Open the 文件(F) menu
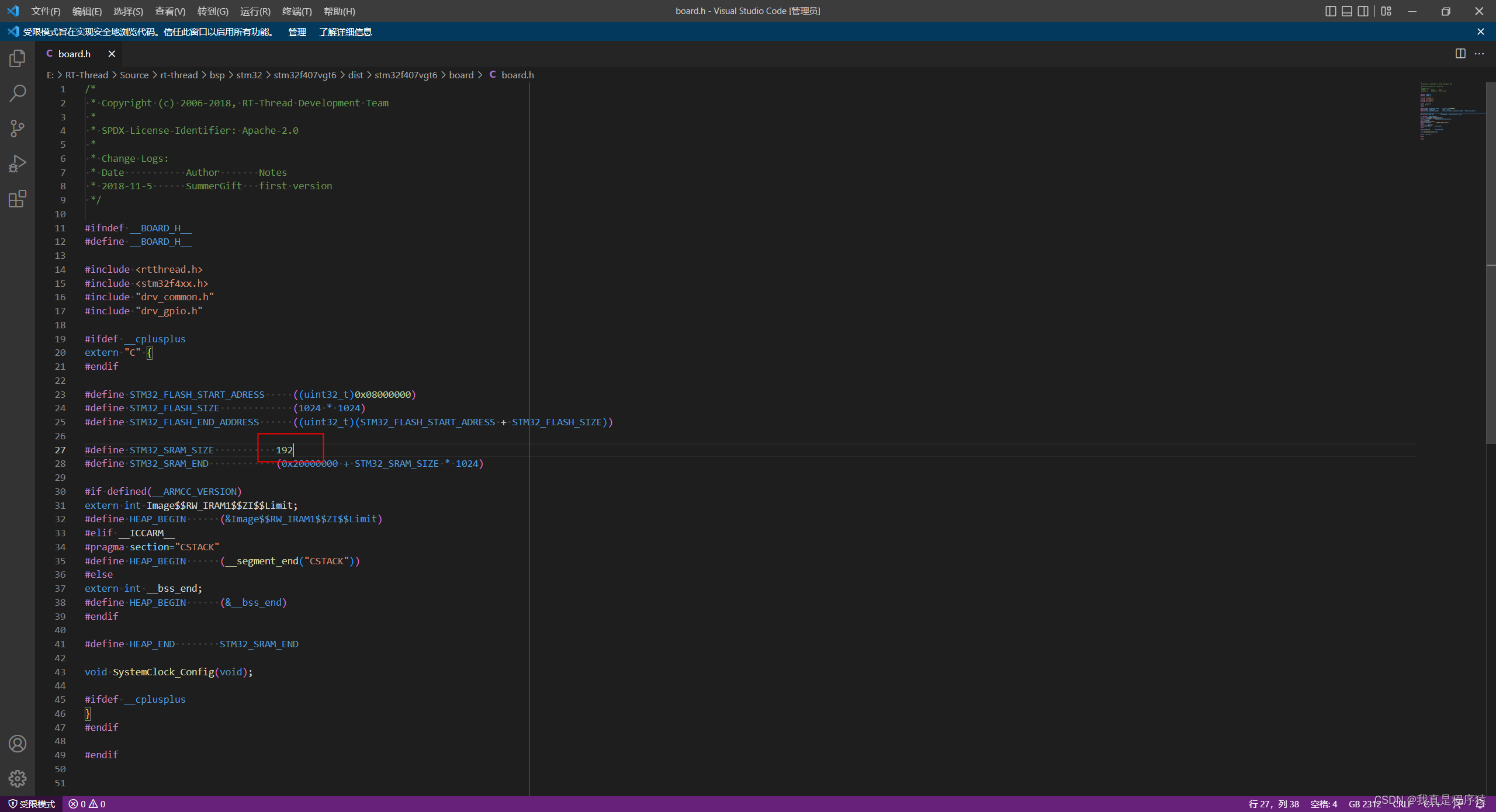This screenshot has width=1496, height=812. (x=46, y=11)
